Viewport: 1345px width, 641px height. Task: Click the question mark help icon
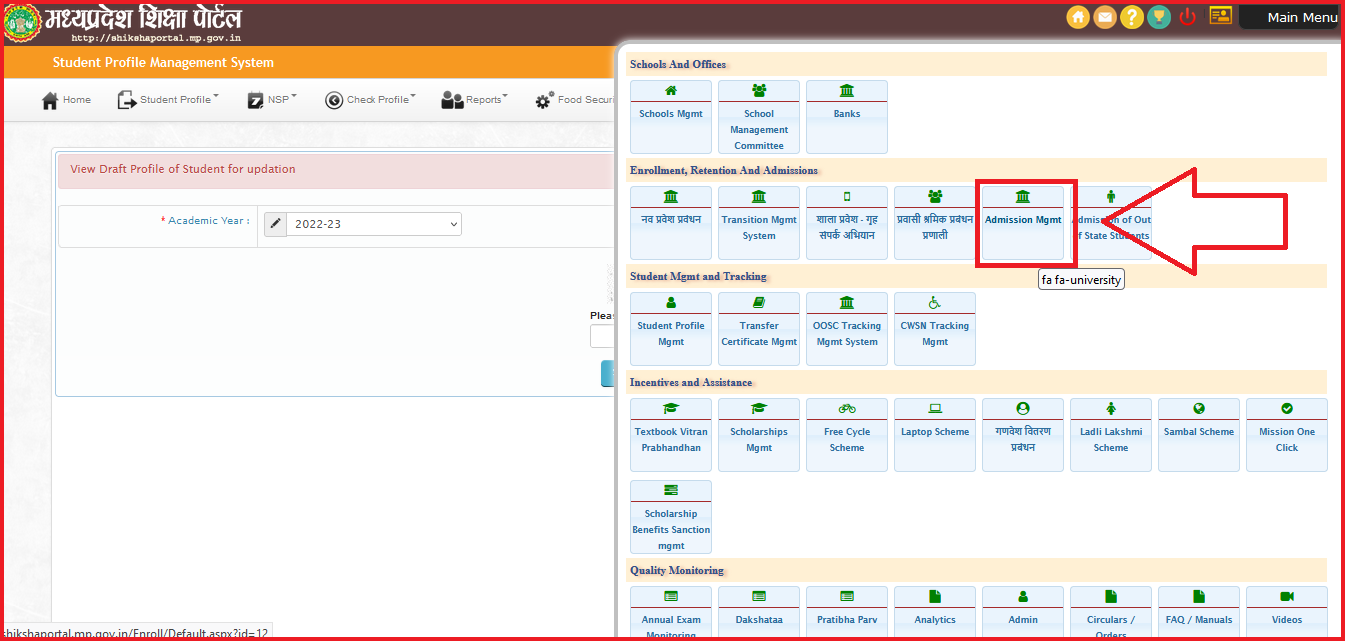pyautogui.click(x=1132, y=17)
